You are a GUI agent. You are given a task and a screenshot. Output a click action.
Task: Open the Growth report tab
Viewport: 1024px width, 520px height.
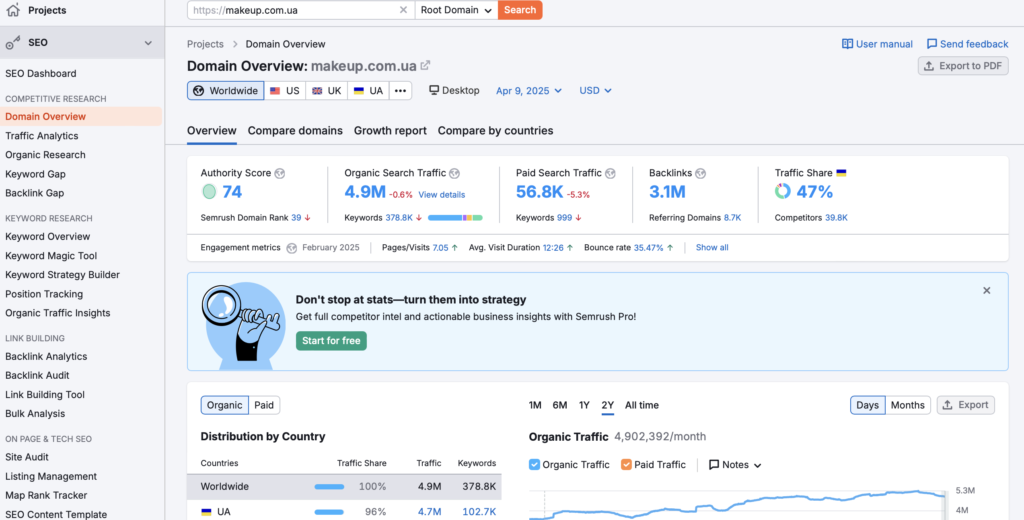(x=390, y=131)
